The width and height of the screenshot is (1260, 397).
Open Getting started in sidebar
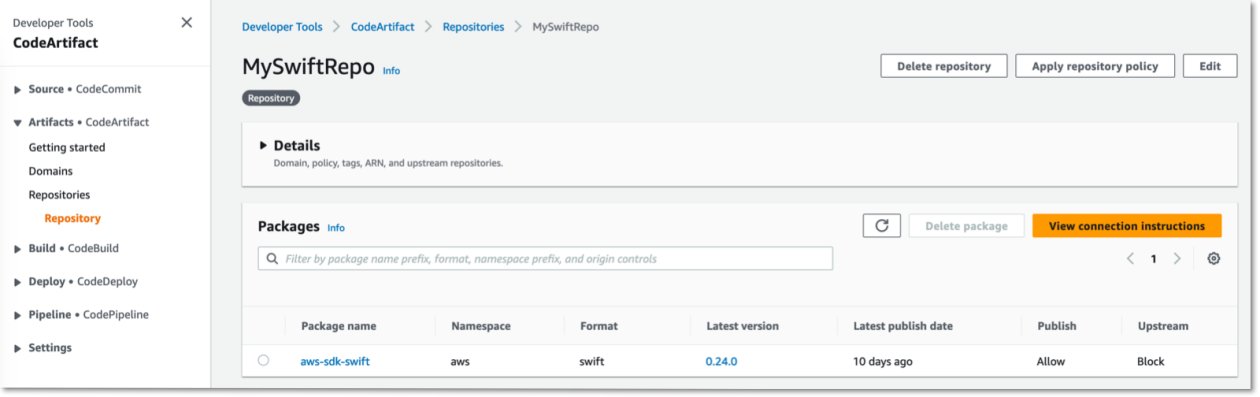[66, 147]
